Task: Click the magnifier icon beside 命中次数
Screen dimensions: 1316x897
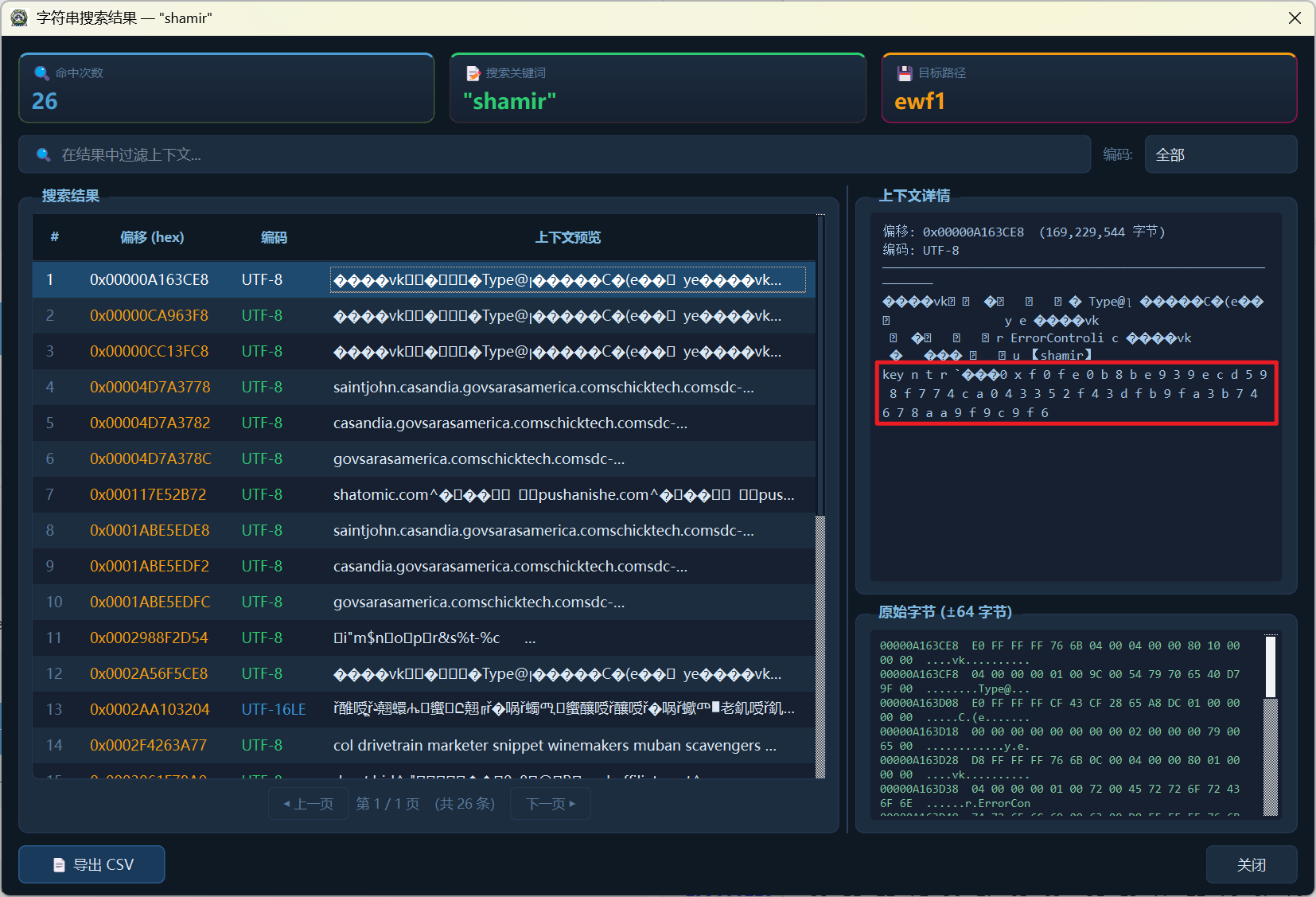Action: pyautogui.click(x=41, y=73)
